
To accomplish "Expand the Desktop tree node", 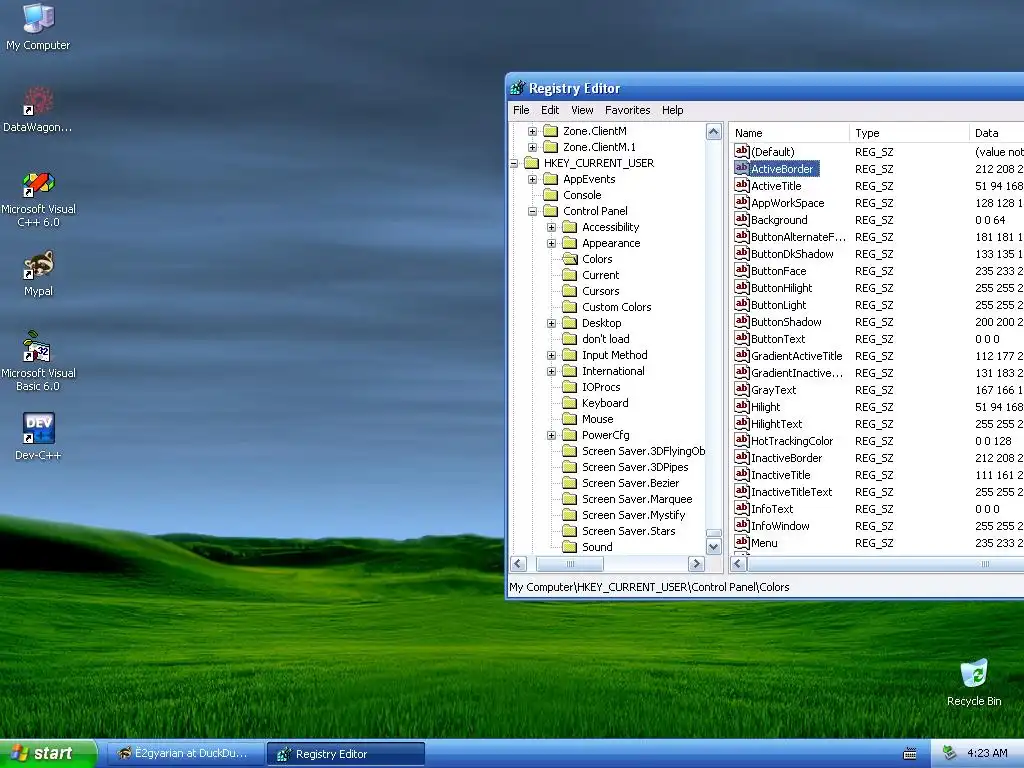I will tap(551, 323).
